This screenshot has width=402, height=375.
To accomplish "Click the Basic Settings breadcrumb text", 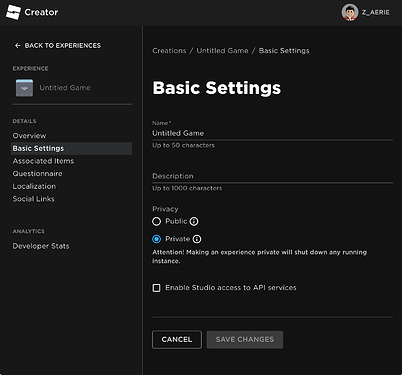I will tap(284, 51).
